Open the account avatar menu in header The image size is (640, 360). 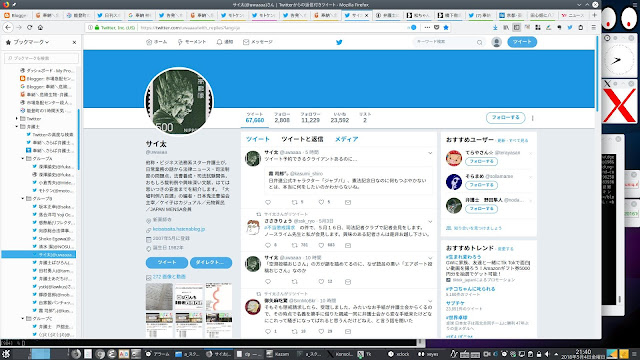[496, 42]
